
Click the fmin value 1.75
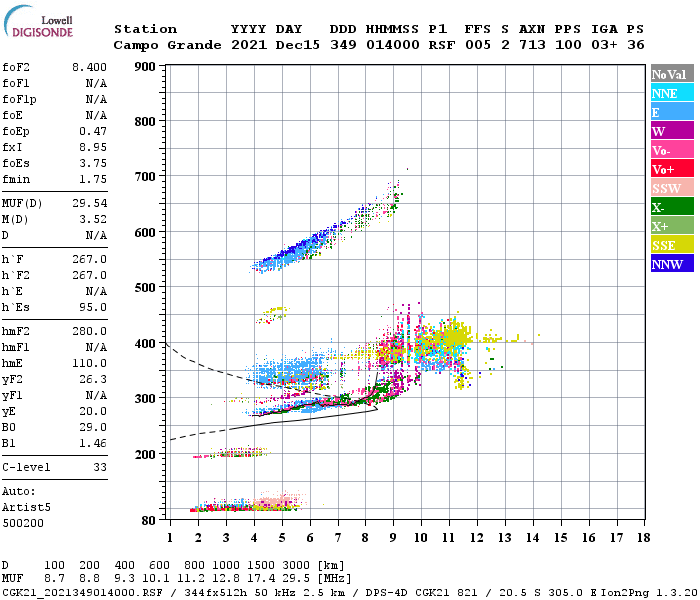point(93,179)
